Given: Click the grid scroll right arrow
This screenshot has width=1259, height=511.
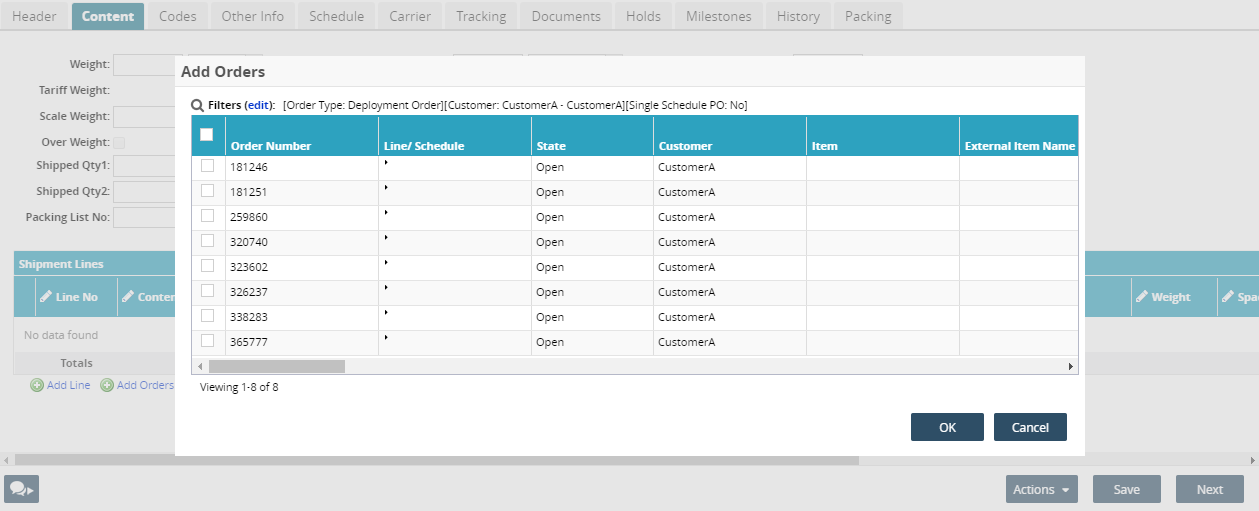Looking at the screenshot, I should [1071, 366].
